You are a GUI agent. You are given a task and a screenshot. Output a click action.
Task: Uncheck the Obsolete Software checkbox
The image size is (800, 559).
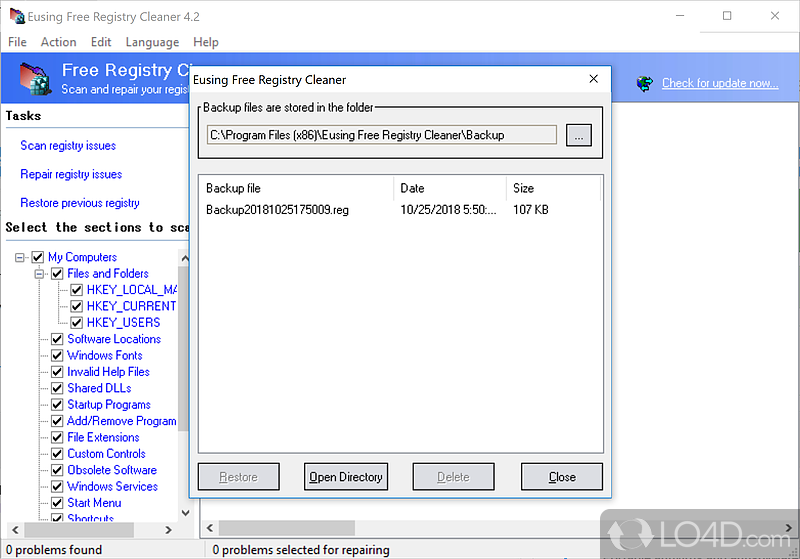click(57, 470)
